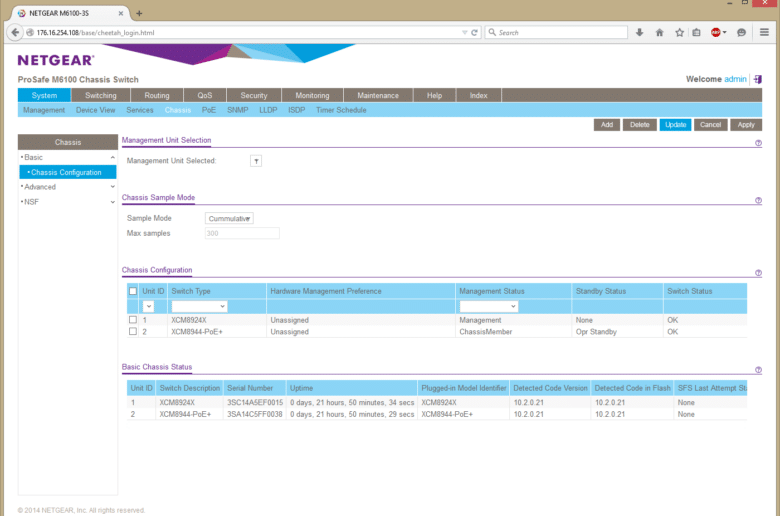Open the Unit ID filter dropdown
This screenshot has height=516, width=780.
(x=148, y=307)
